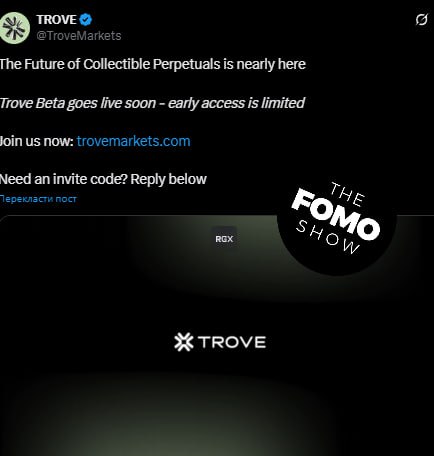The height and width of the screenshot is (456, 434).
Task: Click the blue verified badge
Action: pyautogui.click(x=86, y=20)
